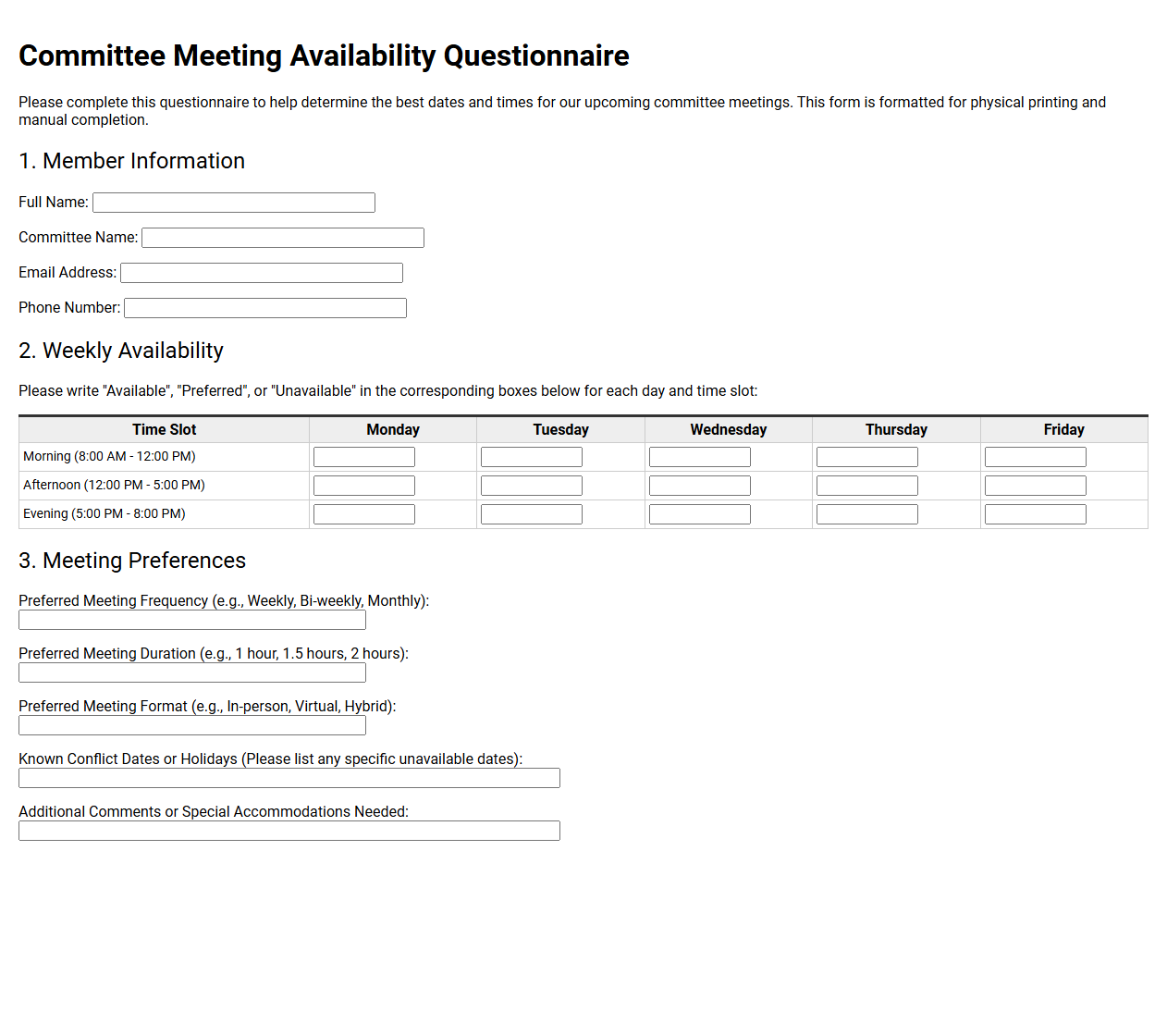Click the '2. Weekly Availability' heading
Viewport: 1167px width, 1036px height.
tap(121, 351)
